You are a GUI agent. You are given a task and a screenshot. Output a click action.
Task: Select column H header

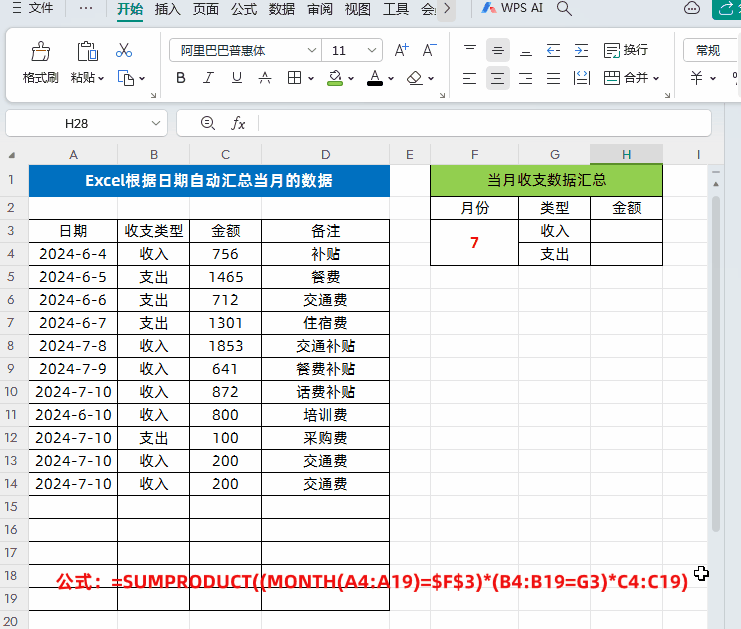(x=626, y=155)
